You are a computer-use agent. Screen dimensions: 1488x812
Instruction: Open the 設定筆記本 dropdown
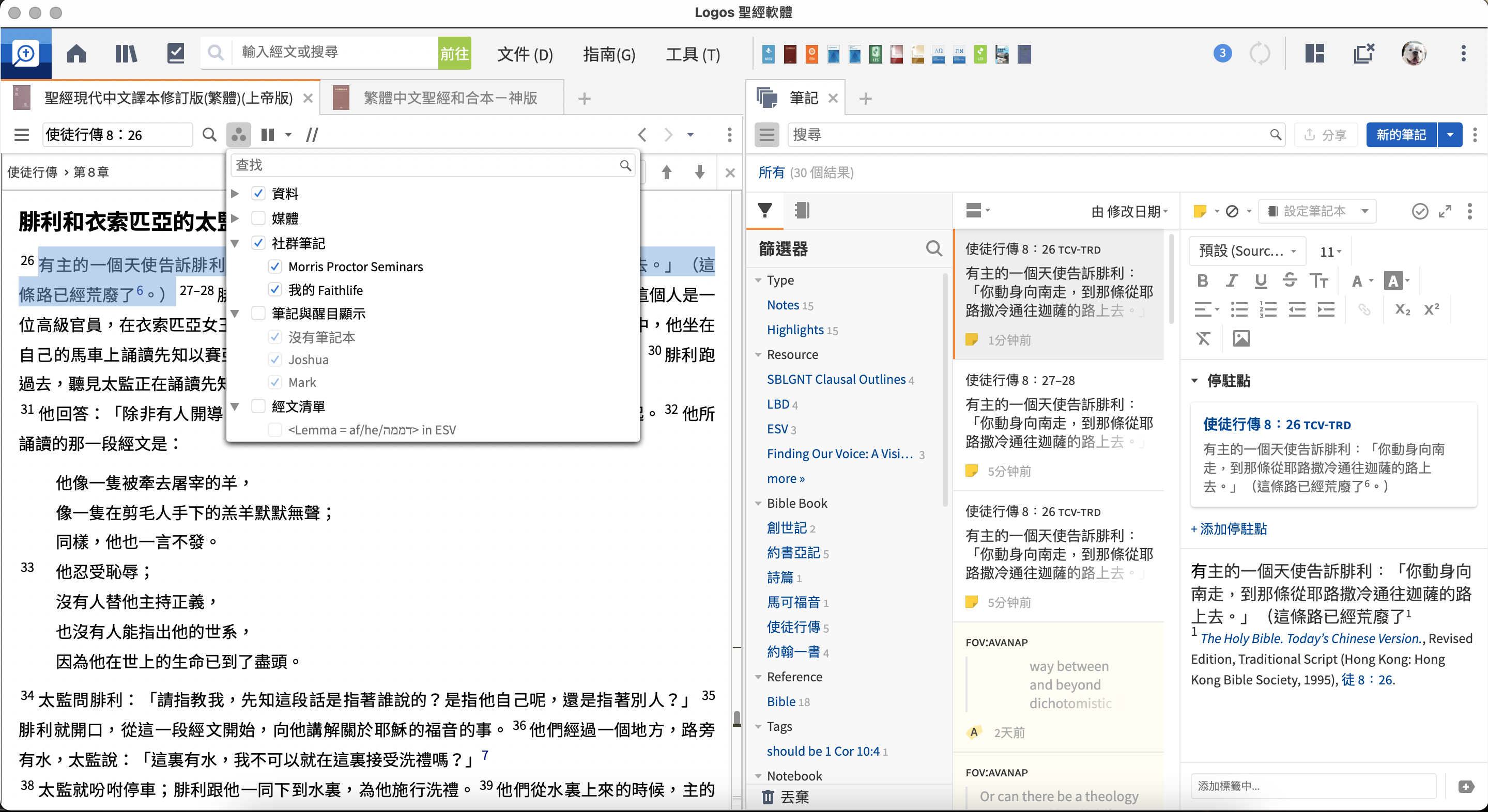click(1318, 211)
